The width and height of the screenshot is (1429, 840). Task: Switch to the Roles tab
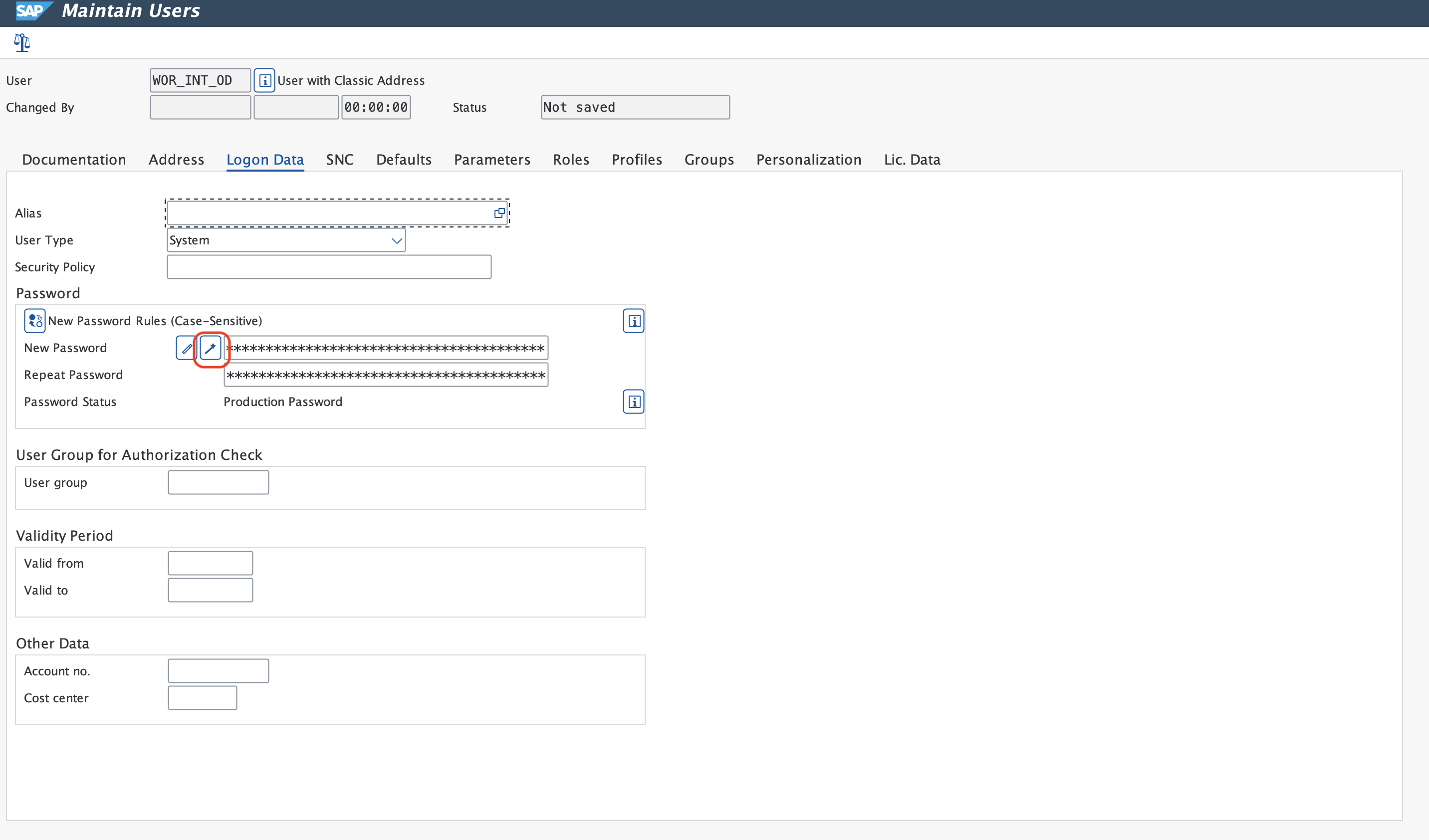pyautogui.click(x=570, y=159)
